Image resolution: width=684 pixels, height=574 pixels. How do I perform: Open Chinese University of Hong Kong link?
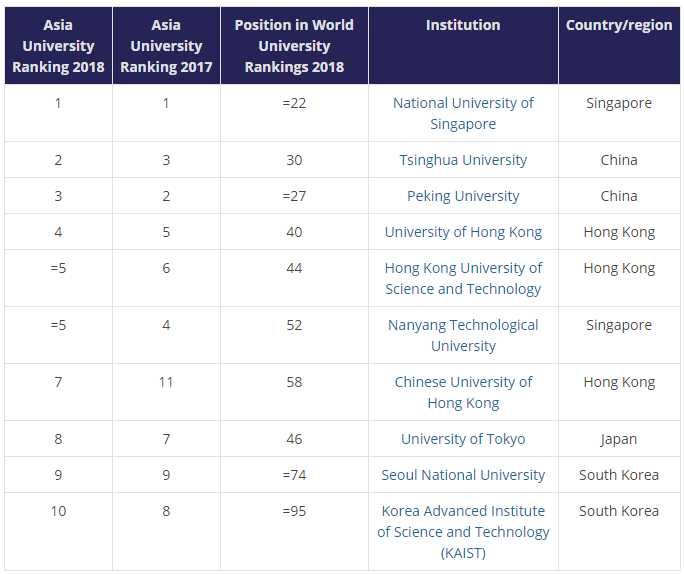coord(463,393)
